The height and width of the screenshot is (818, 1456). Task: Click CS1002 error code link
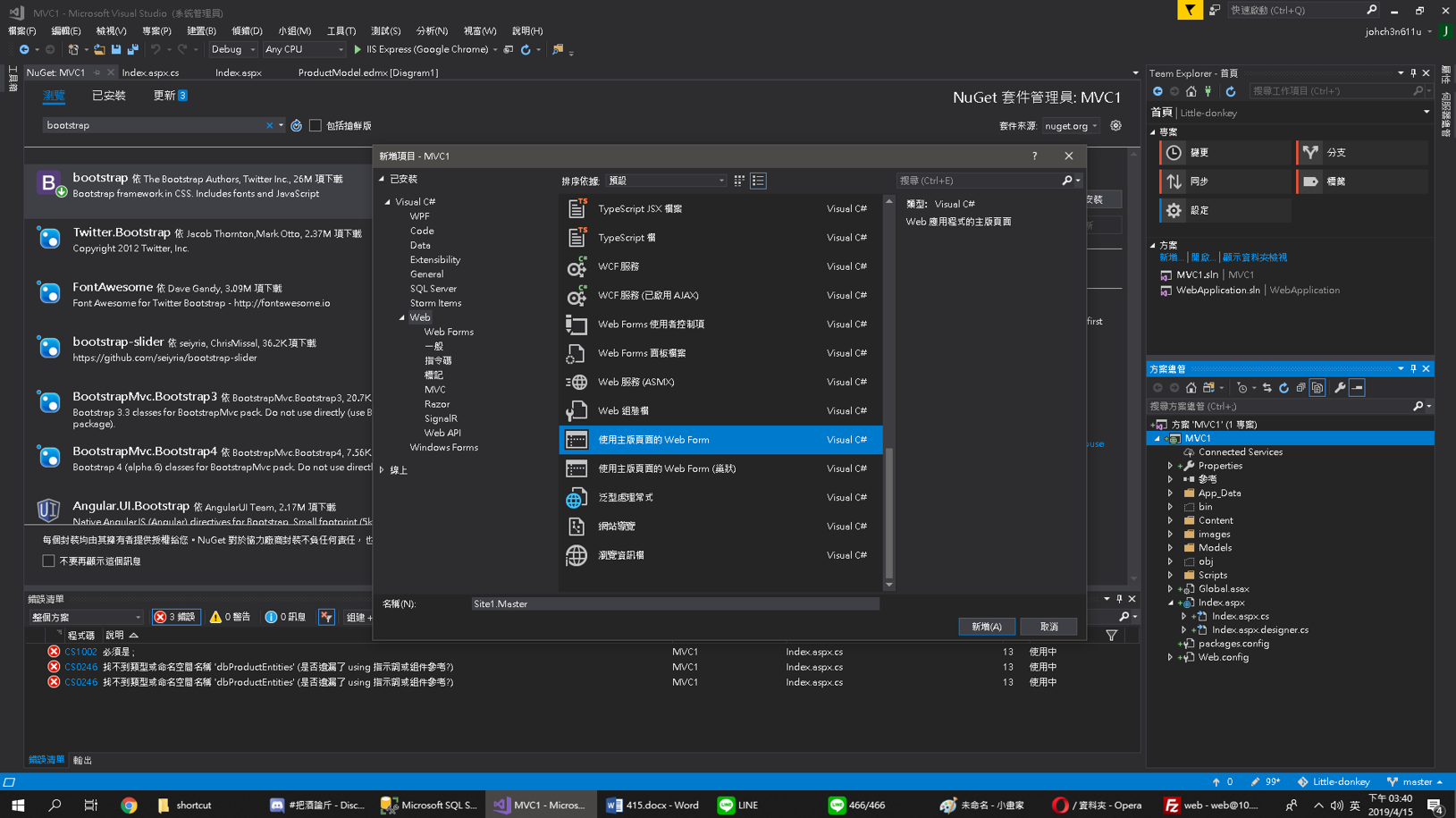(x=80, y=652)
